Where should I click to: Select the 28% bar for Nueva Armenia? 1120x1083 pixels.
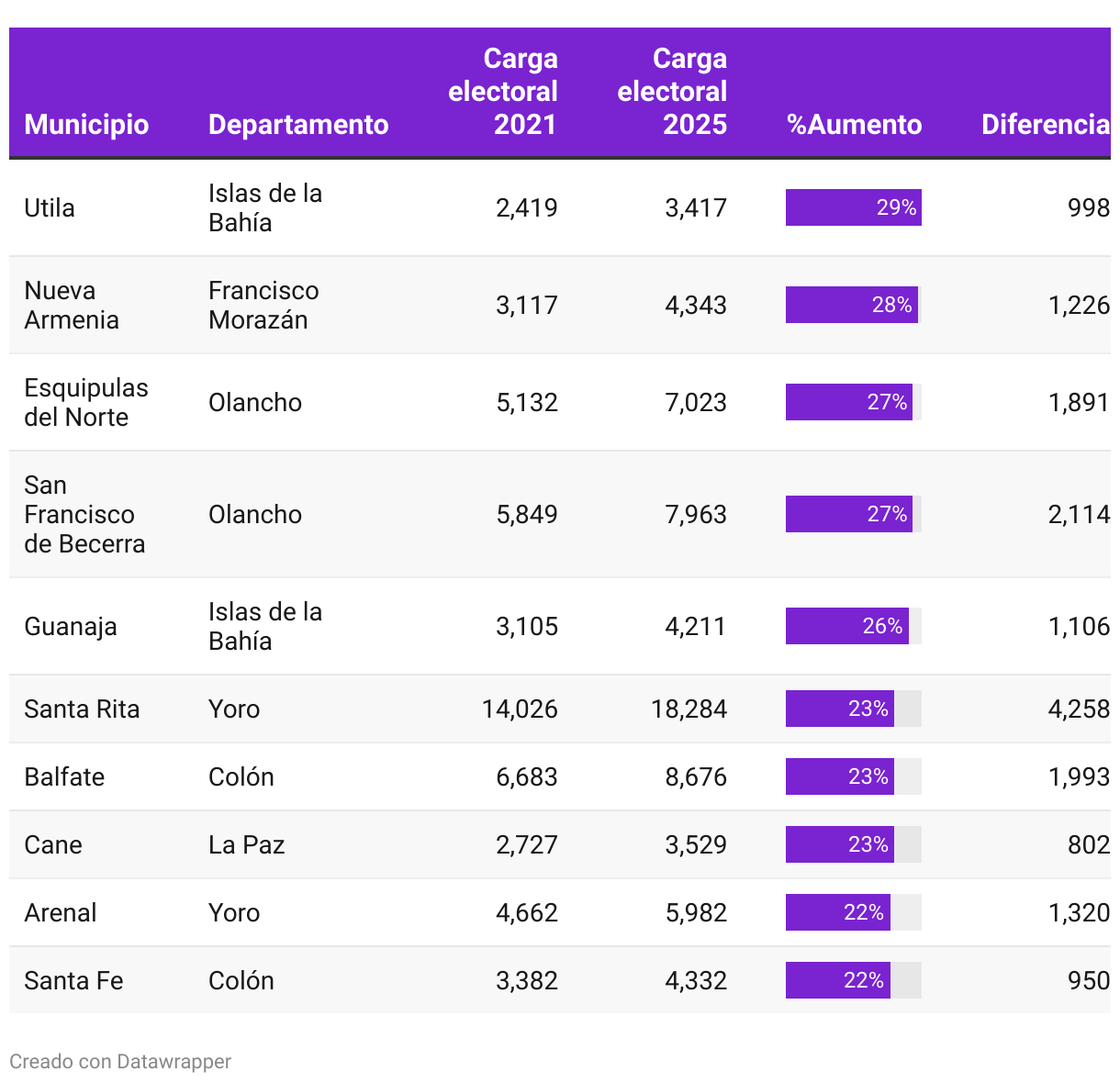(851, 305)
